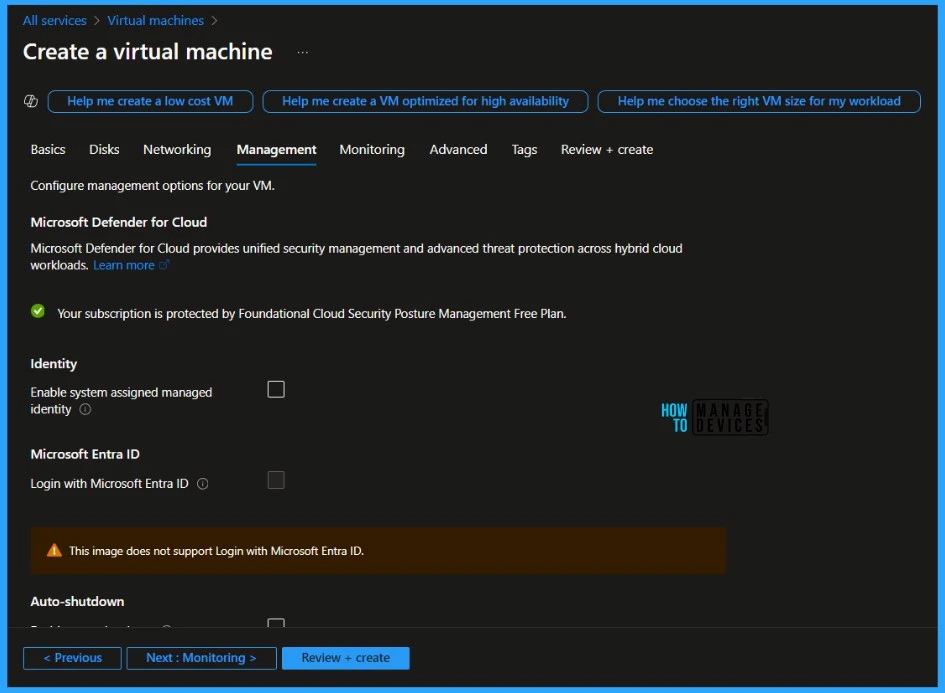Go to the Networking tab
This screenshot has width=945, height=693.
click(x=177, y=149)
